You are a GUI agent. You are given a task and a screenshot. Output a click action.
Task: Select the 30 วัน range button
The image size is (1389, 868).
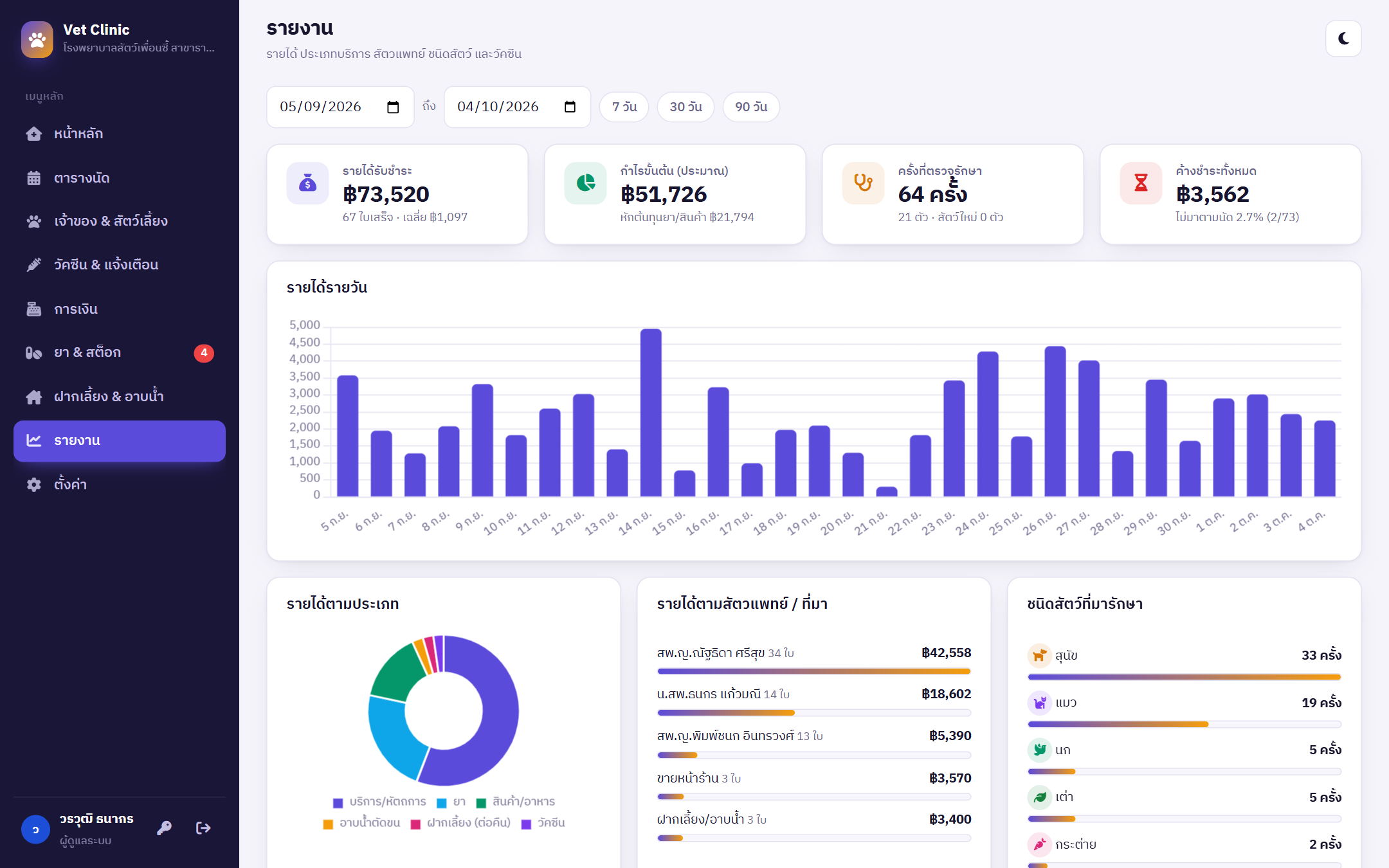(685, 107)
